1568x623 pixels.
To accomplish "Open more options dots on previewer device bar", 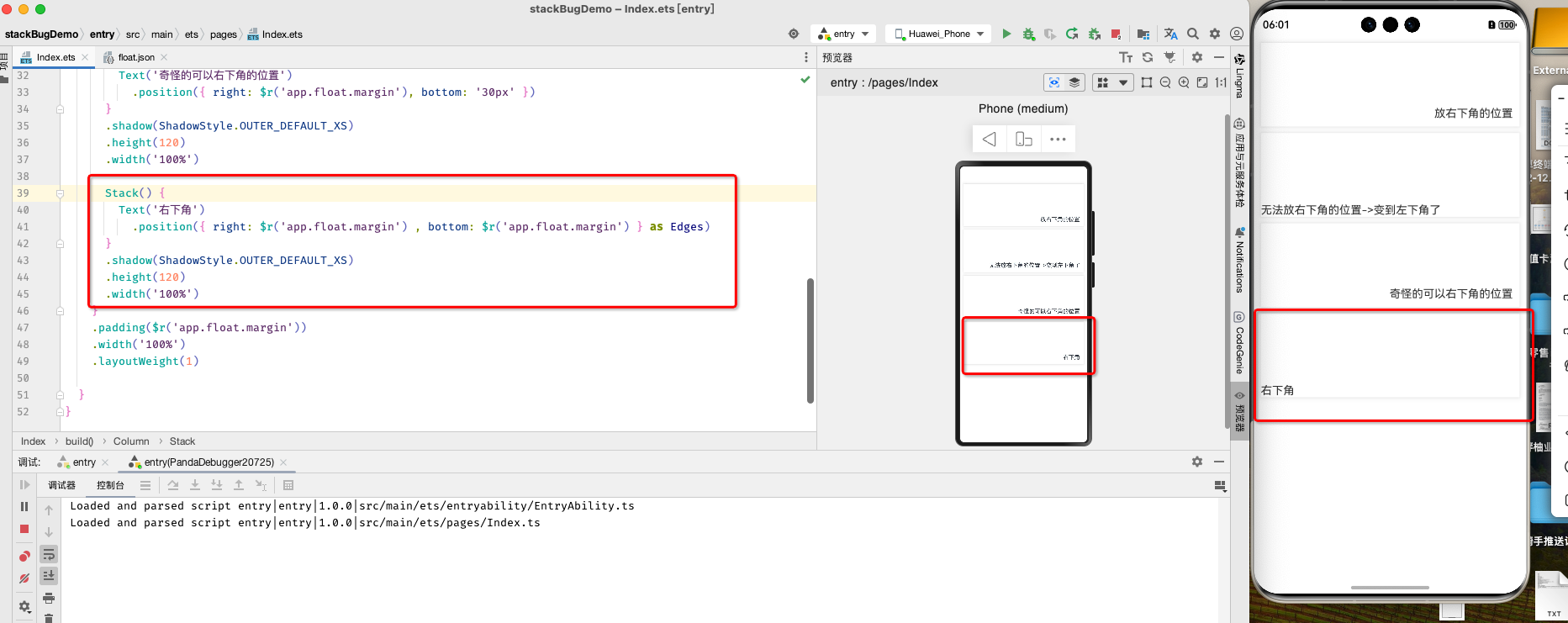I will coord(1058,139).
